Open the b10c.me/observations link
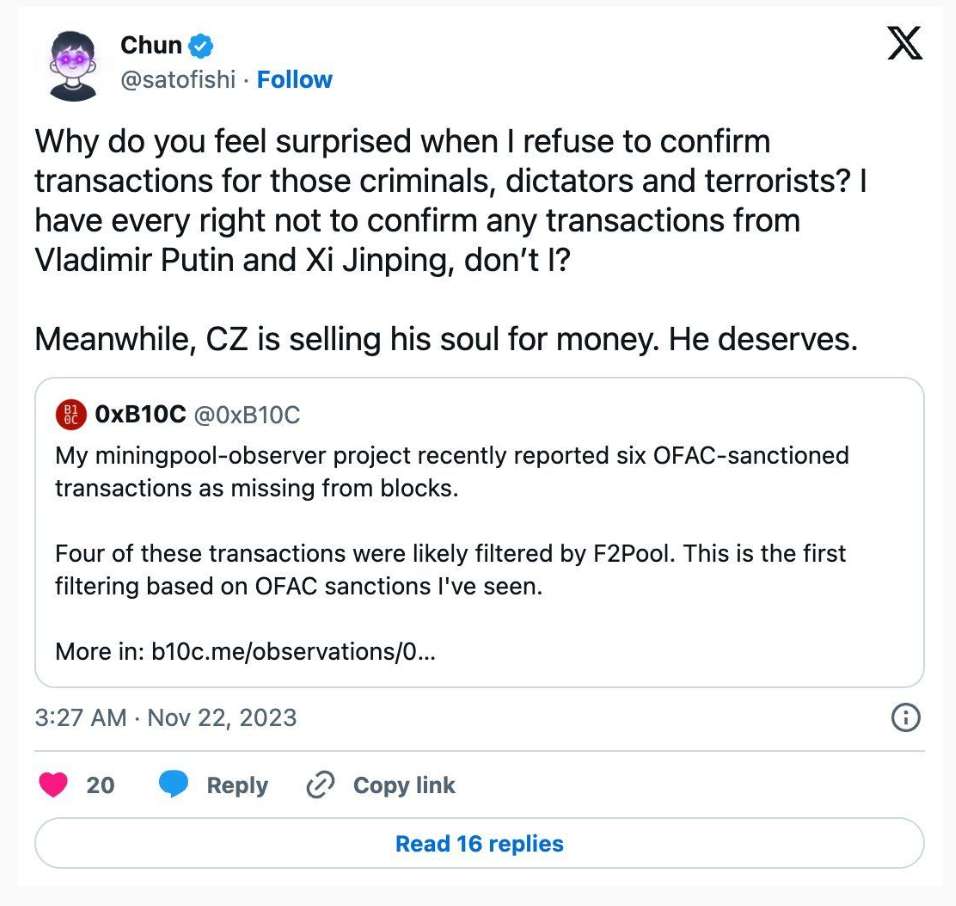Image resolution: width=956 pixels, height=906 pixels. (293, 652)
